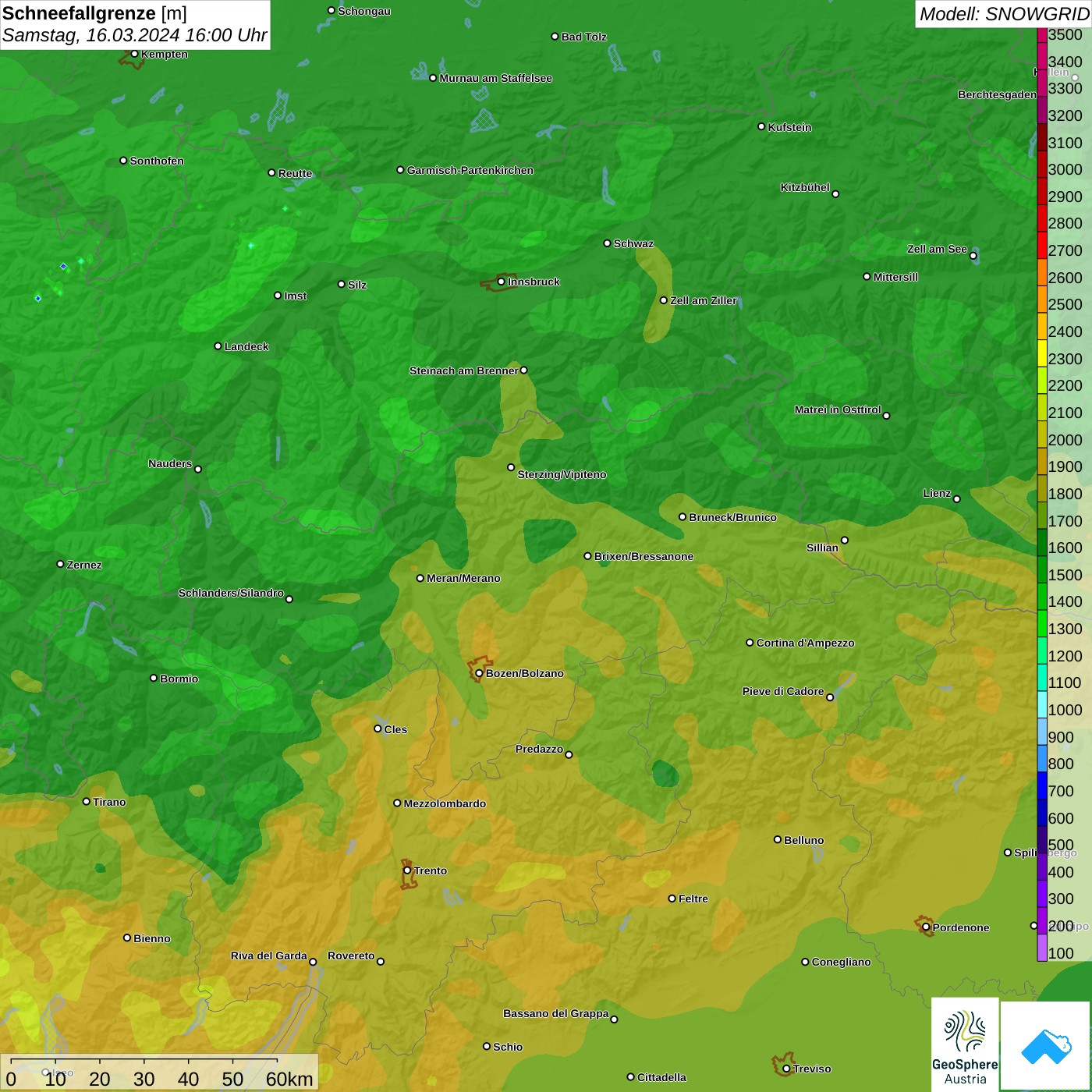Click the Matrei in Osttirol location dot
The image size is (1092, 1092).
point(886,415)
